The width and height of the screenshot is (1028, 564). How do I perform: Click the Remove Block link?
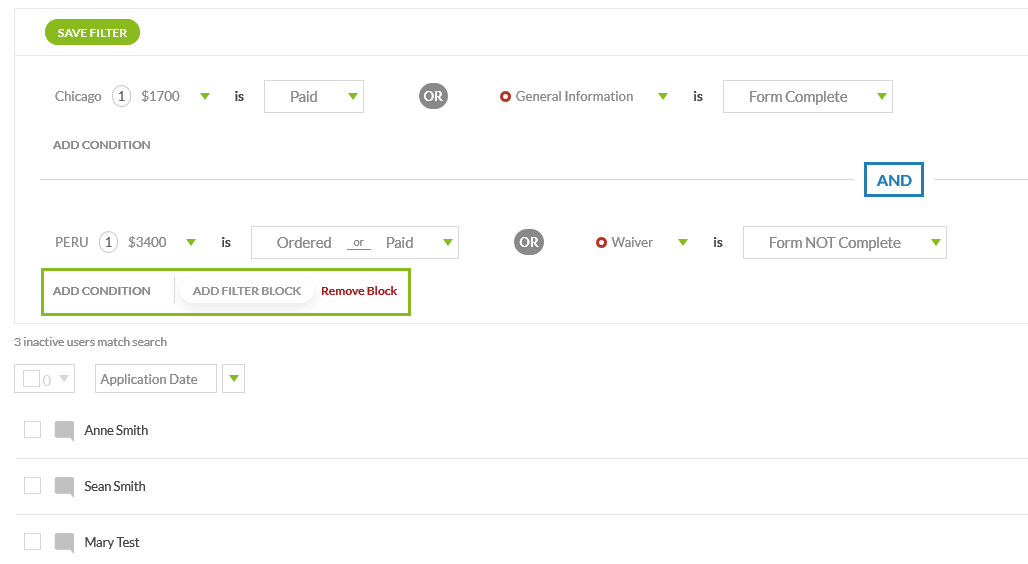[x=359, y=291]
